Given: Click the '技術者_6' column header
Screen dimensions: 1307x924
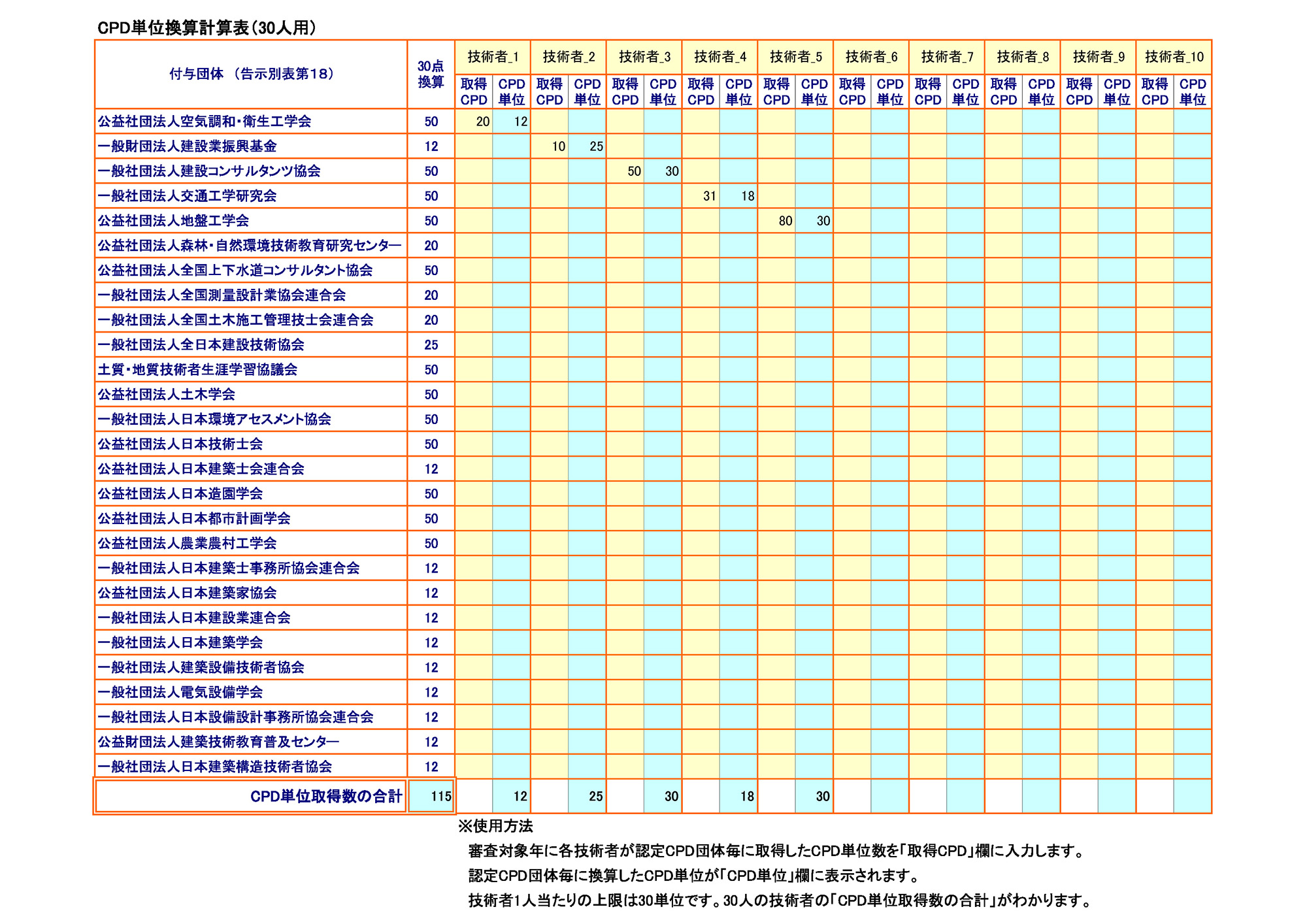Looking at the screenshot, I should (x=871, y=57).
